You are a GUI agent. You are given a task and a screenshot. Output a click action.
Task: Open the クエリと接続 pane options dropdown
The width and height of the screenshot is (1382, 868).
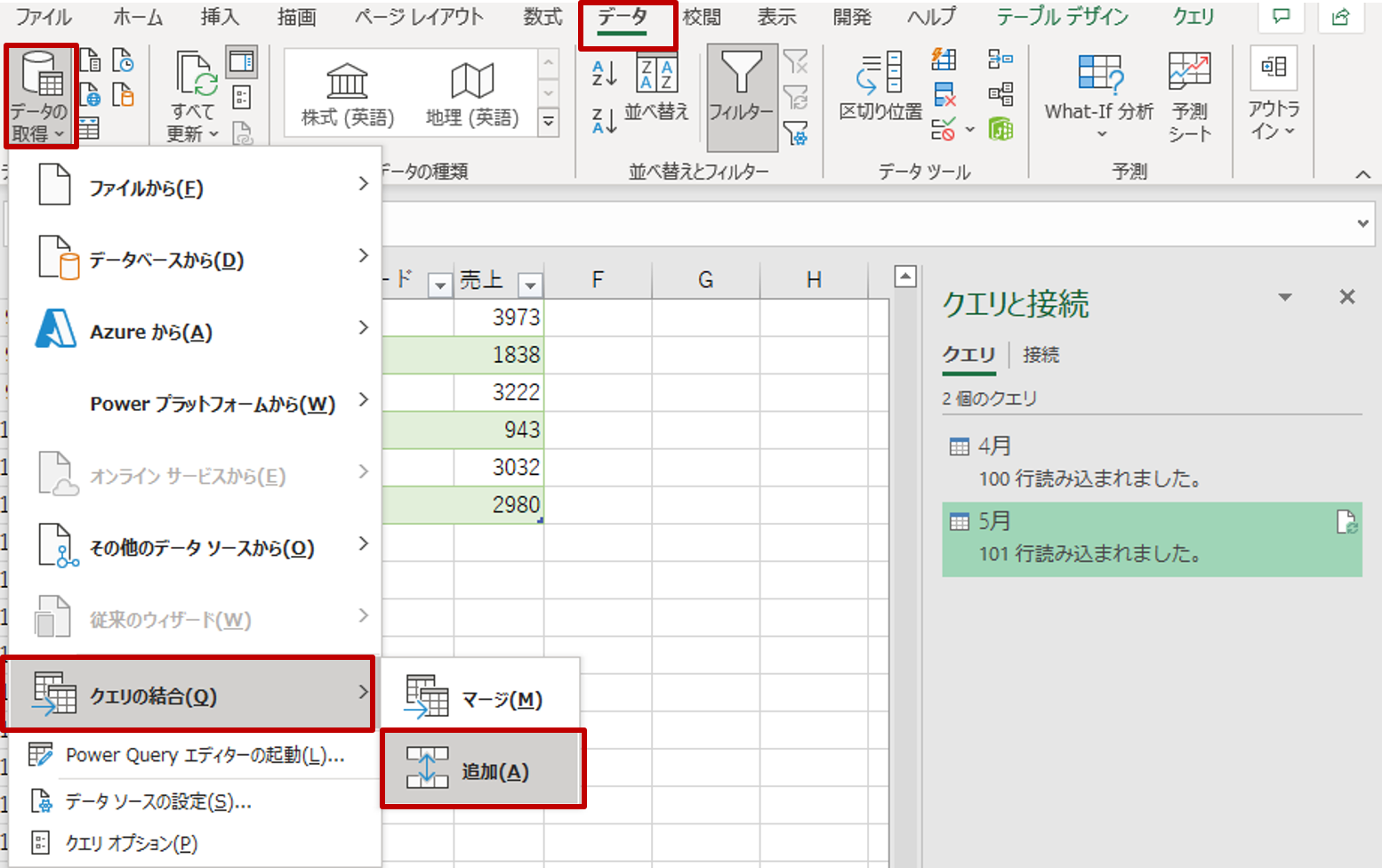(x=1284, y=297)
